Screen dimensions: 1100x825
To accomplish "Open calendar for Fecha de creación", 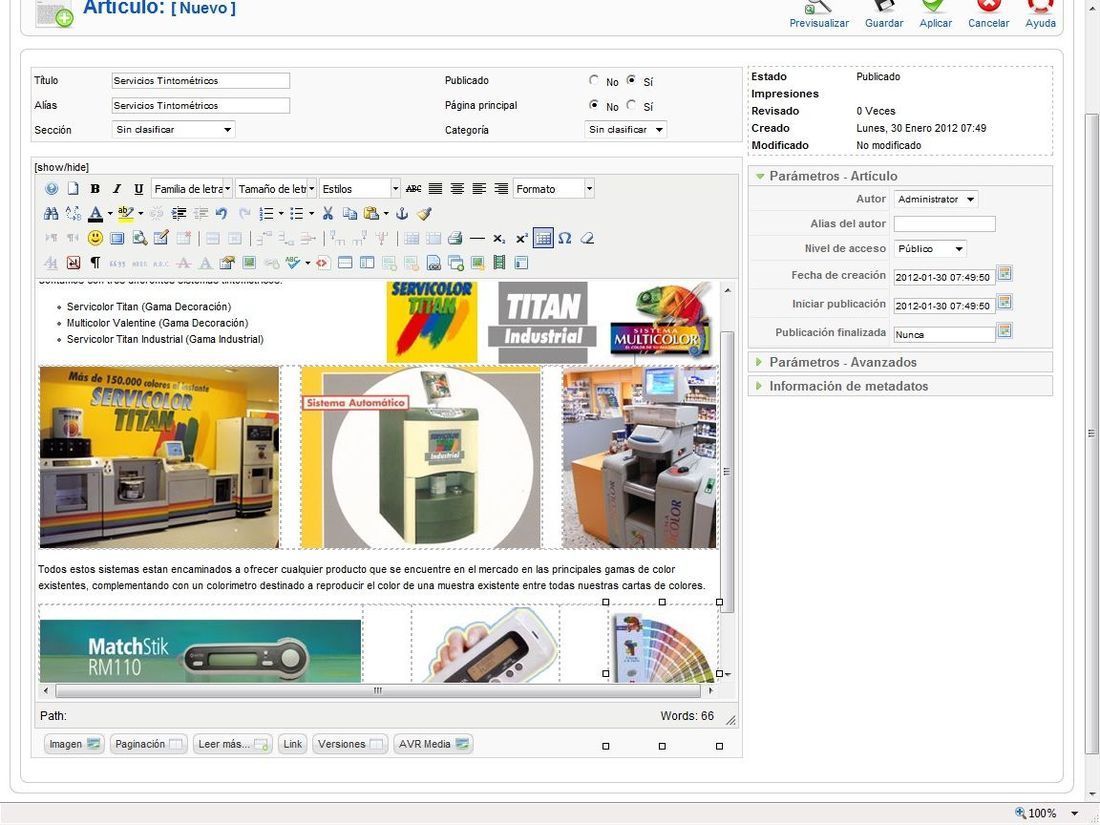I will (1005, 274).
